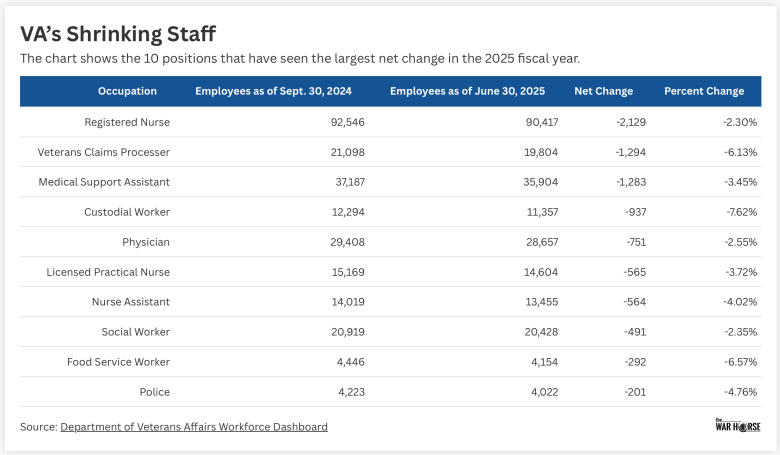Click the Net Change column header
780x455 pixels.
tap(603, 91)
